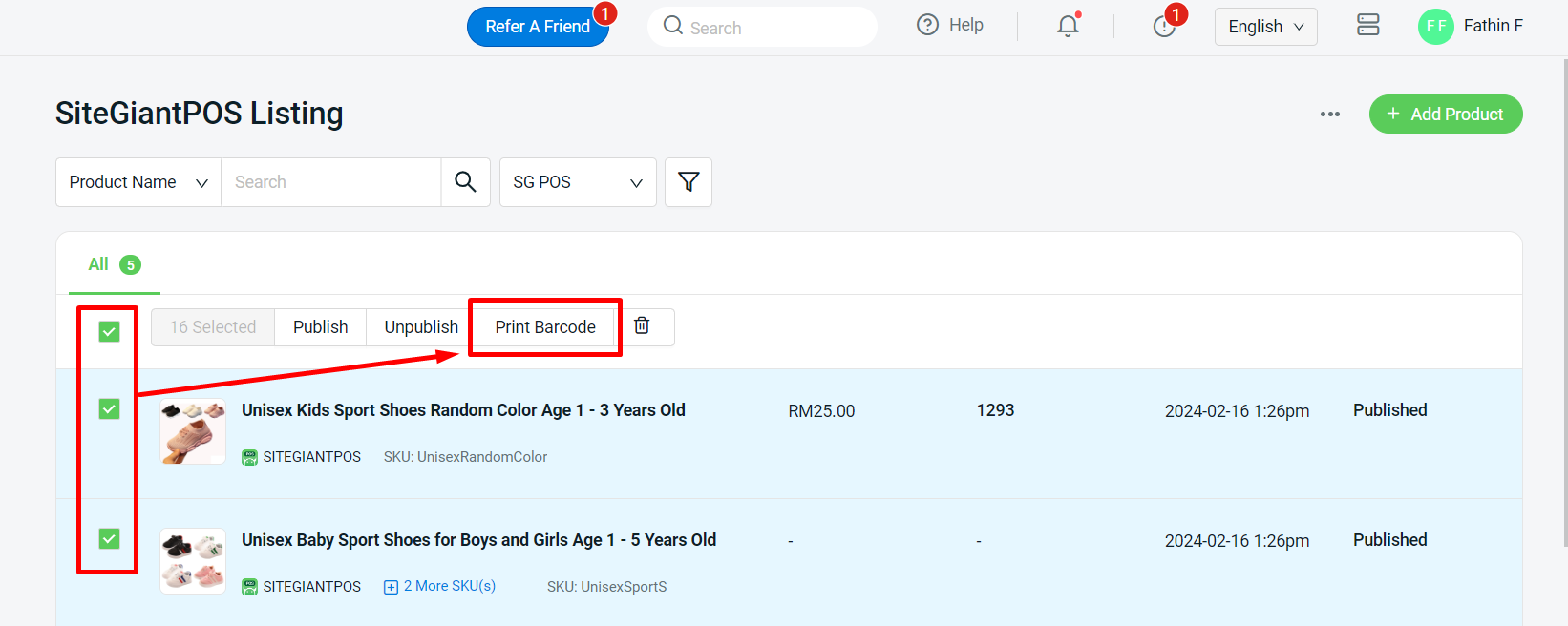Click the server stack icon in header

point(1367,26)
